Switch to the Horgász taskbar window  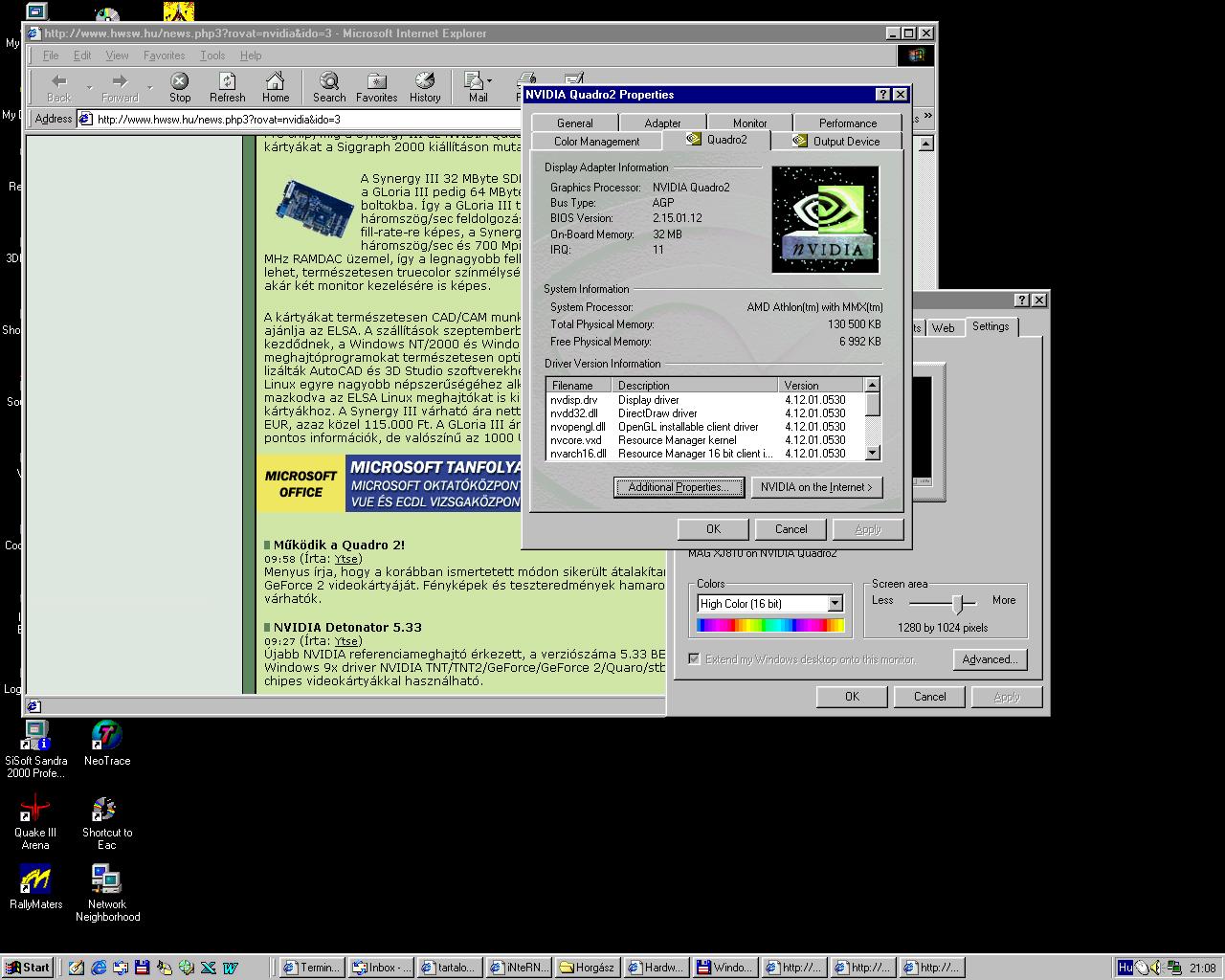click(x=587, y=968)
